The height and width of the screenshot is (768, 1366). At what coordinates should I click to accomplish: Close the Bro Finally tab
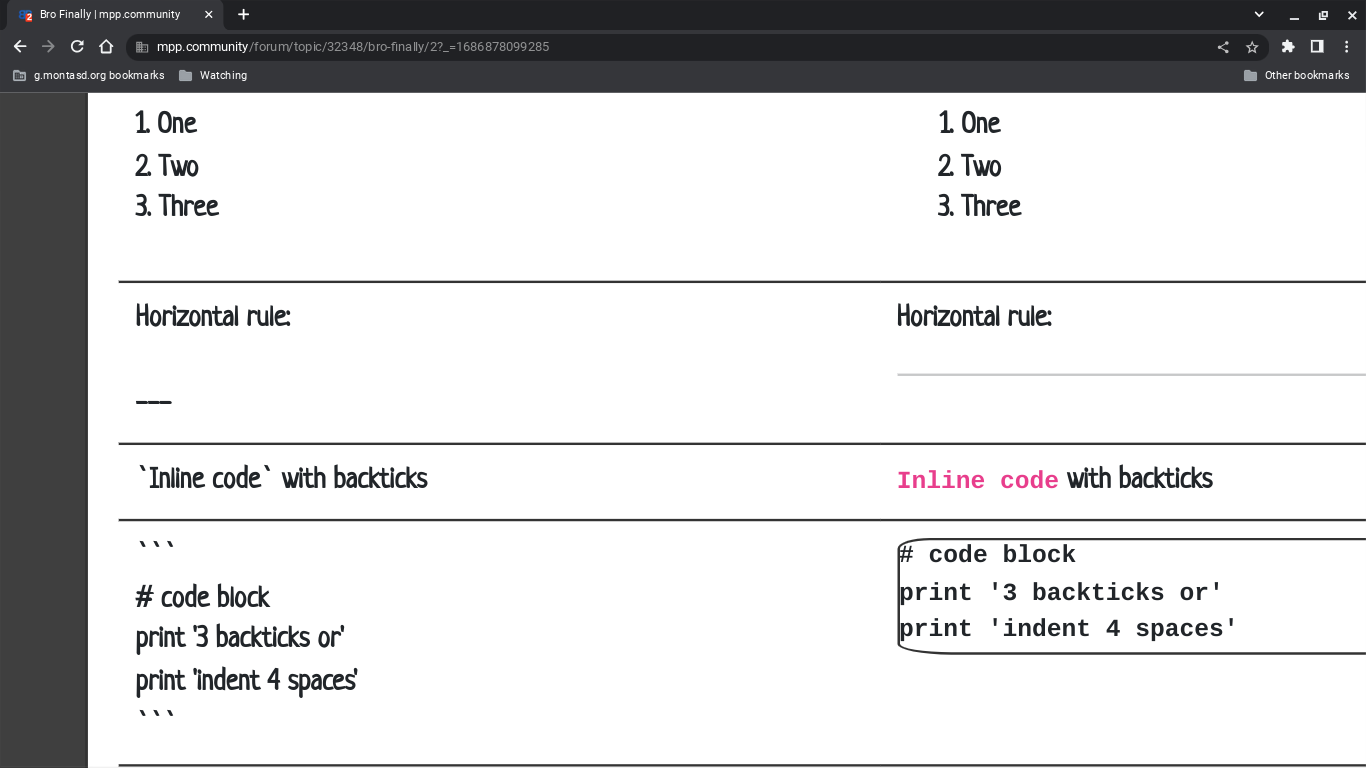[208, 15]
